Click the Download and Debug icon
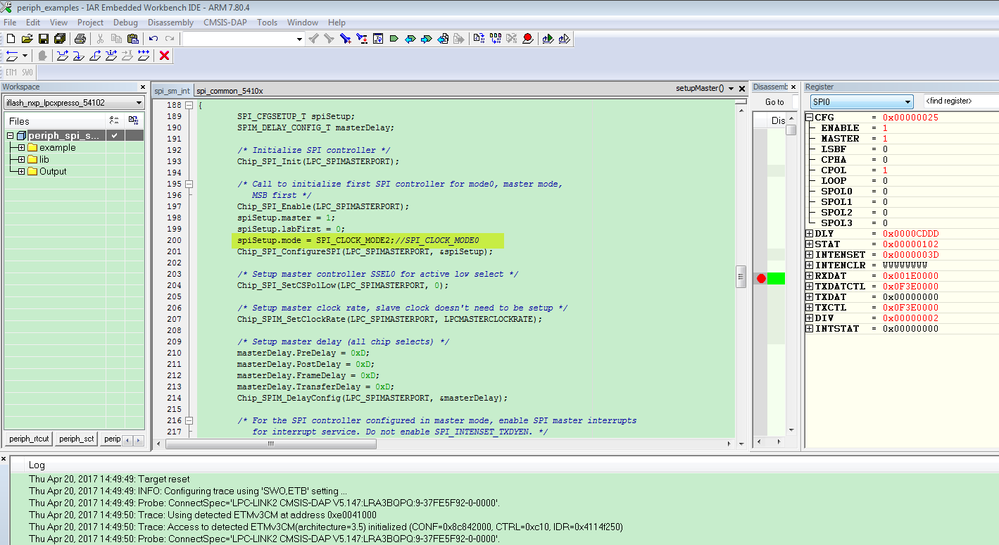999x545 pixels. pos(547,39)
